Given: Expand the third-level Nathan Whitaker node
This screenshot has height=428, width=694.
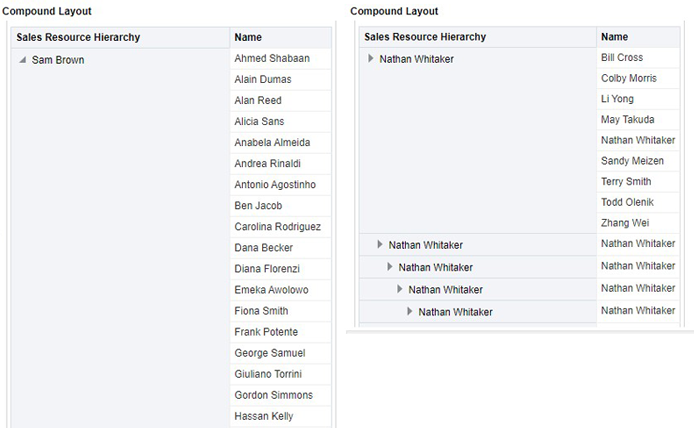Looking at the screenshot, I should pos(390,267).
